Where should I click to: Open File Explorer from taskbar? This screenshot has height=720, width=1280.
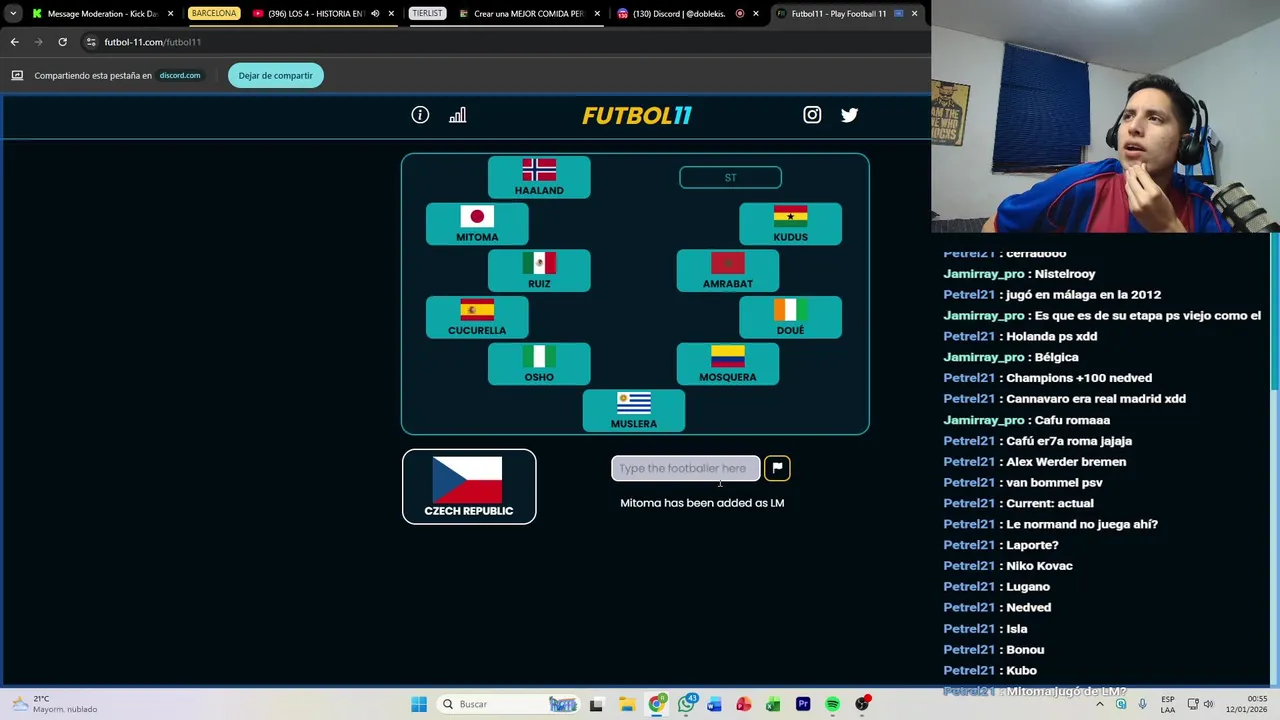click(x=626, y=704)
